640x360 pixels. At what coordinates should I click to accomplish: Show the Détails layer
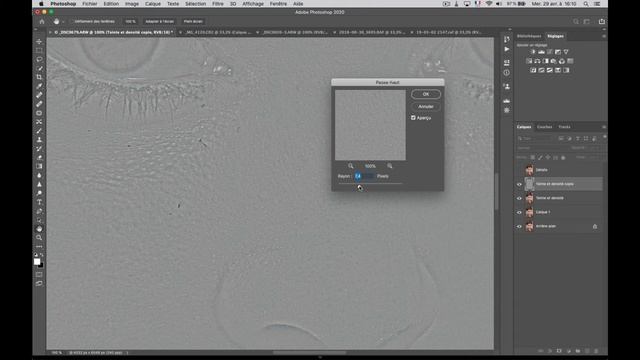point(519,170)
